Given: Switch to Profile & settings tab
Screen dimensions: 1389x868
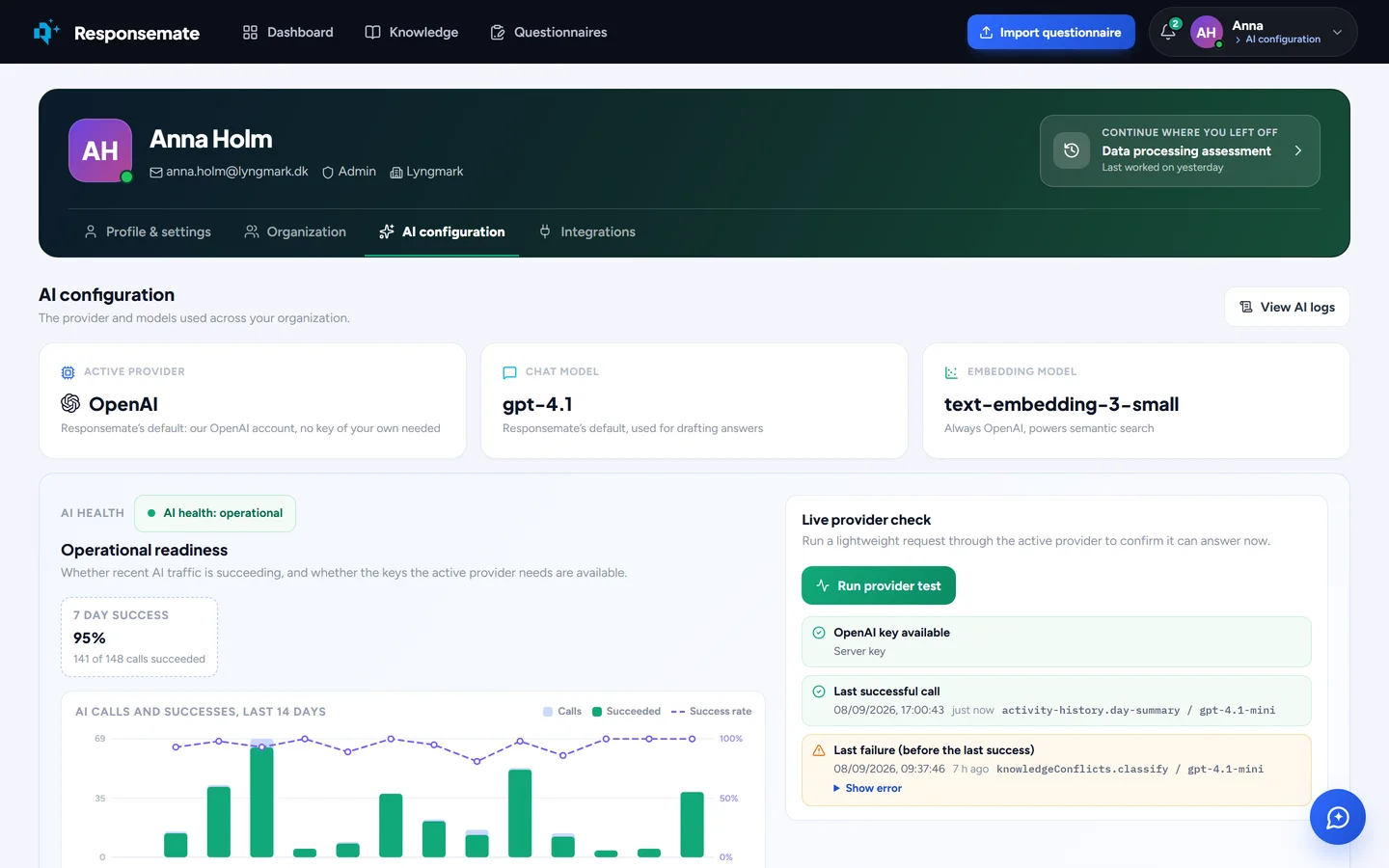Looking at the screenshot, I should point(148,231).
